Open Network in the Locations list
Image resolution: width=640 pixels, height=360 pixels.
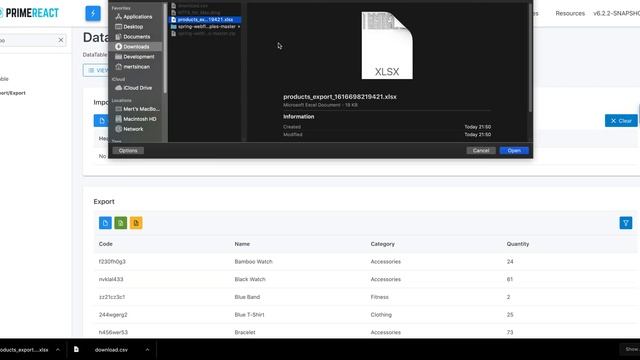click(133, 129)
